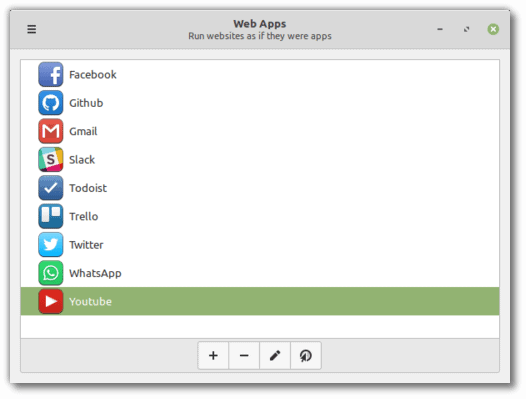Screen dimensions: 526x399
Task: Open the hamburger menu
Action: click(x=32, y=29)
